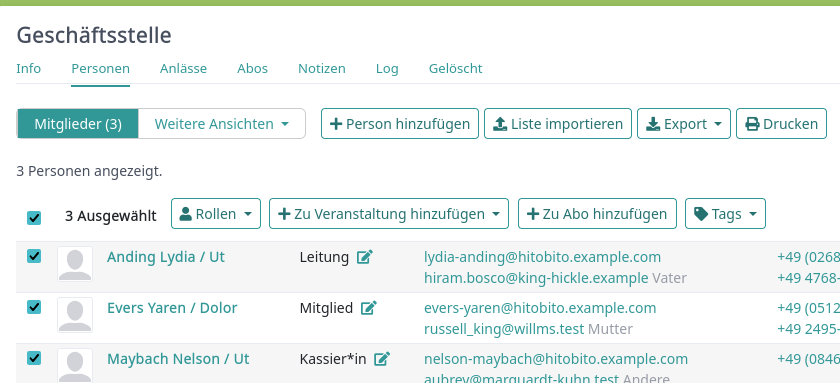Open the Export dropdown
Screen dimensions: 840x383
(x=684, y=124)
